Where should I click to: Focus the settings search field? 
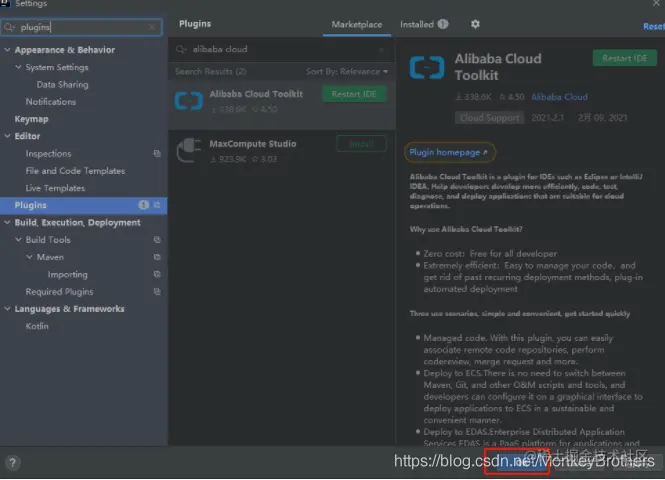(81, 28)
